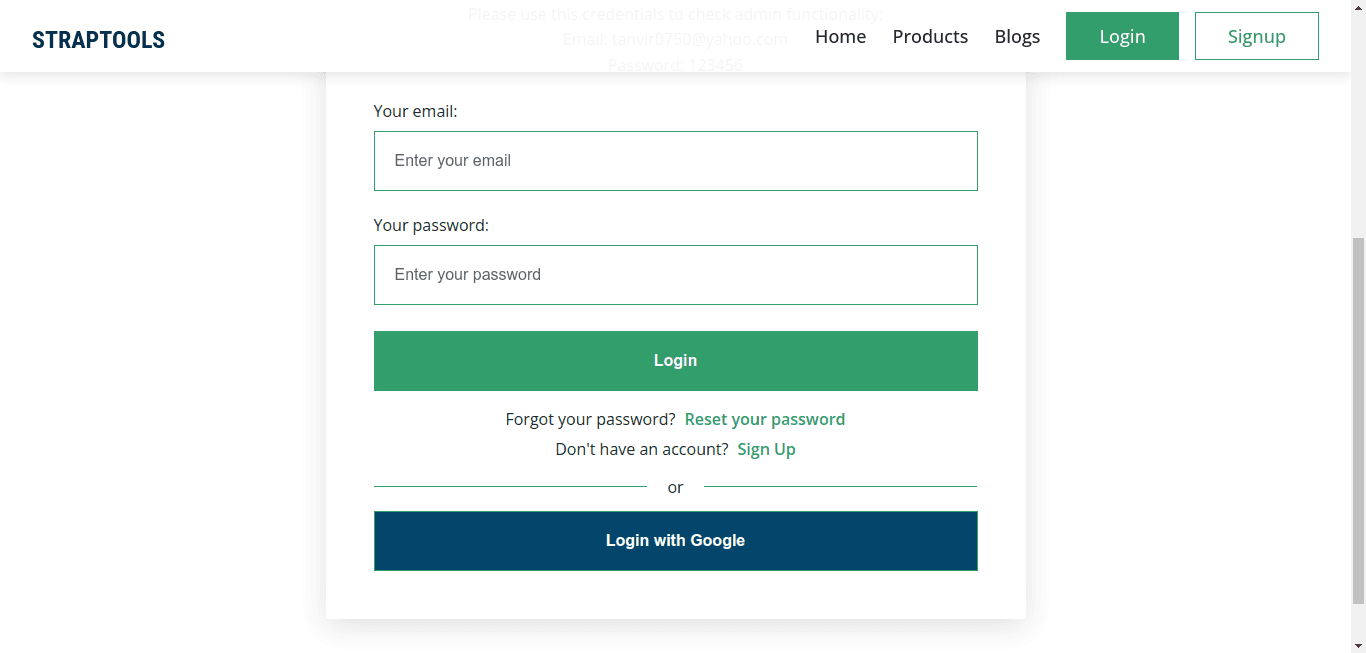The image size is (1366, 653).
Task: Click the scrollbar down arrow
Action: 1358,646
